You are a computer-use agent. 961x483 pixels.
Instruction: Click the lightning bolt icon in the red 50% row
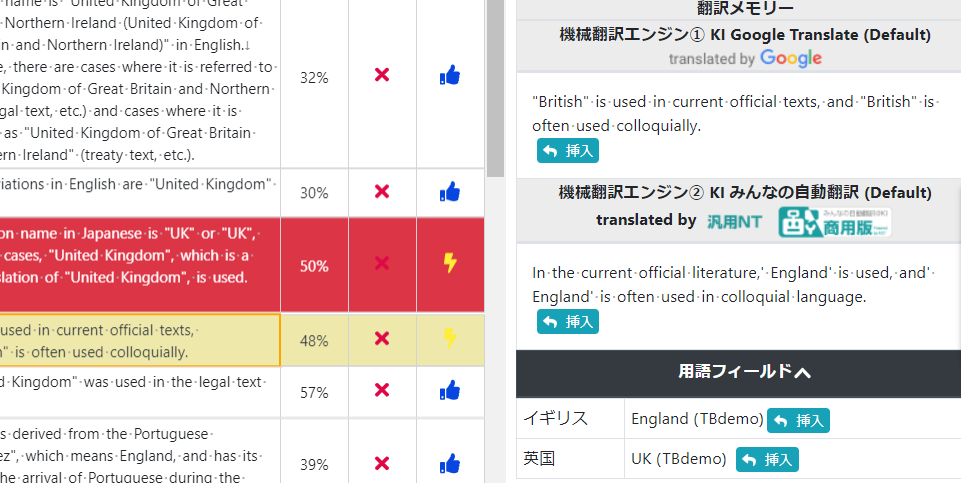coord(450,263)
